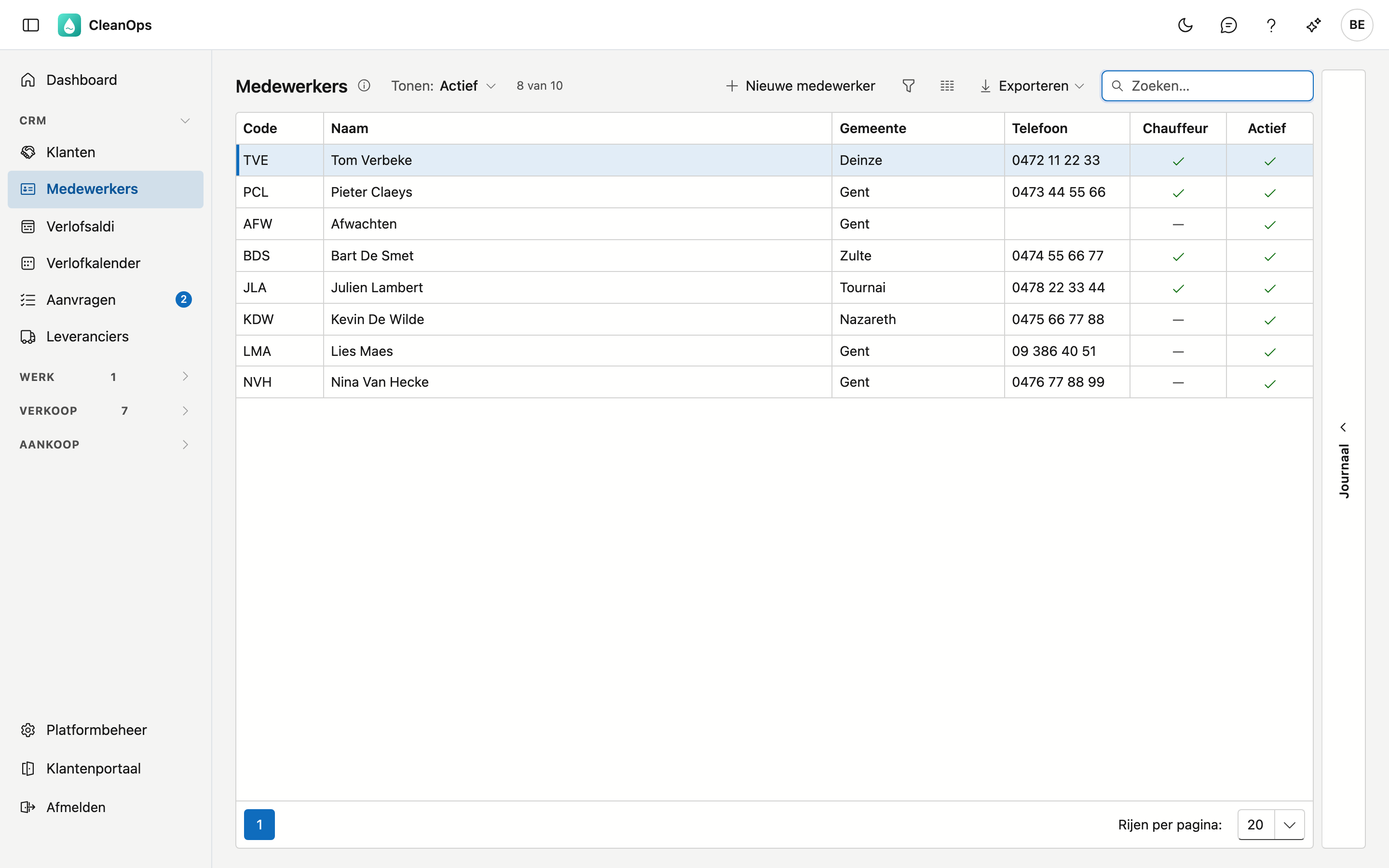
Task: Toggle Actief check for Afwachten row
Action: point(1269,224)
